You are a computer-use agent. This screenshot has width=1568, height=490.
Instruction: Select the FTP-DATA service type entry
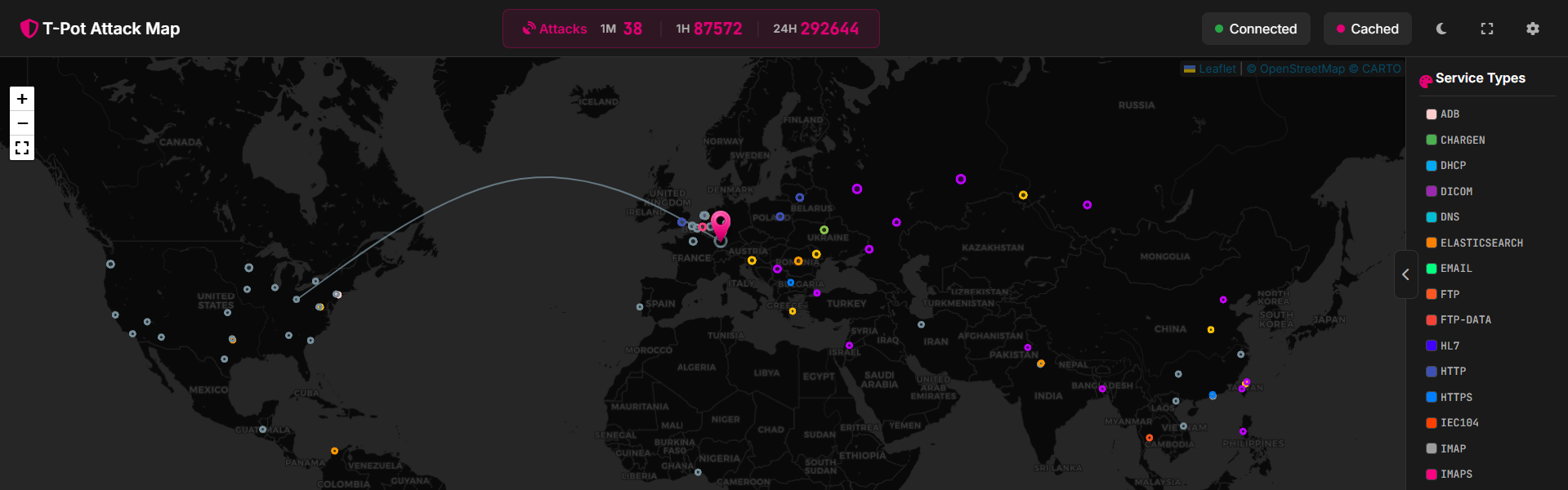click(1465, 320)
